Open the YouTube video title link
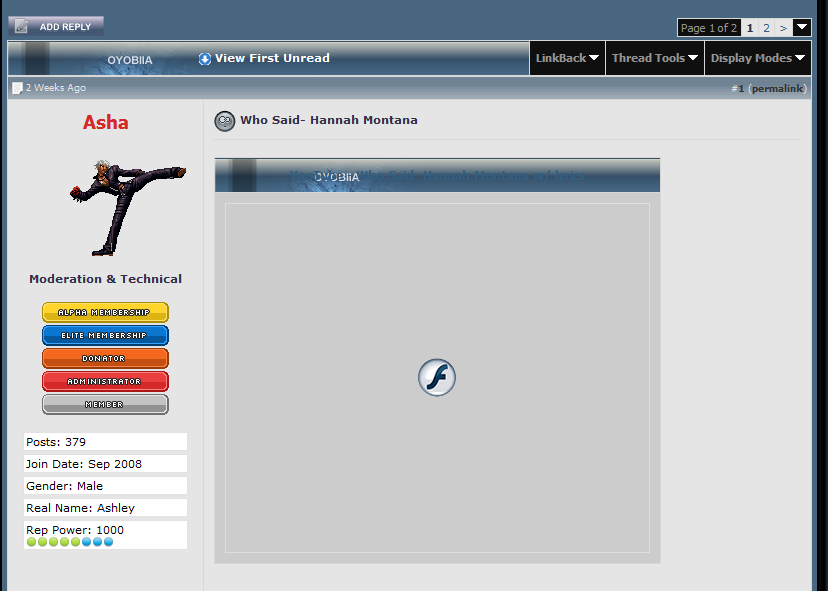The width and height of the screenshot is (828, 591). [437, 175]
